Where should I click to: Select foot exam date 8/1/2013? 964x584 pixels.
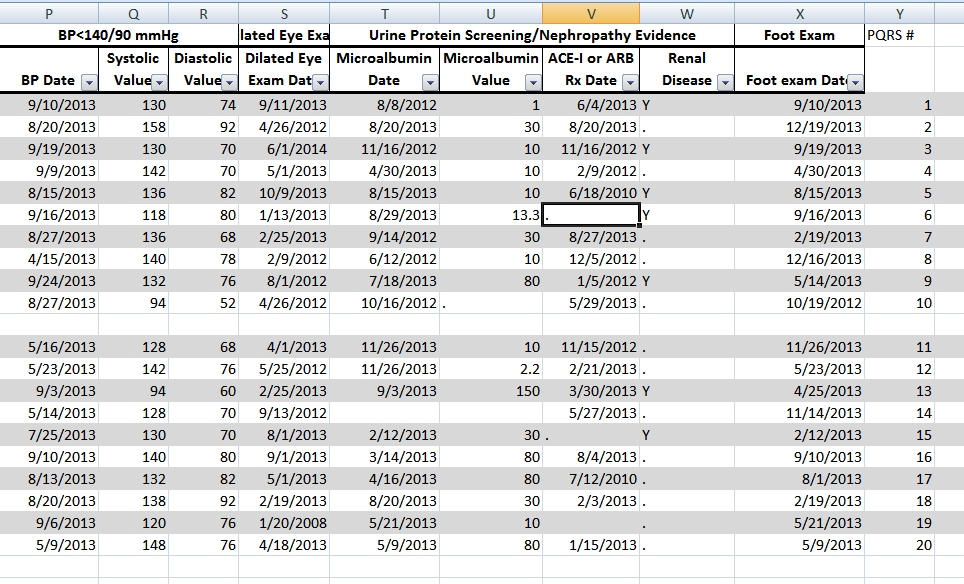pyautogui.click(x=799, y=479)
